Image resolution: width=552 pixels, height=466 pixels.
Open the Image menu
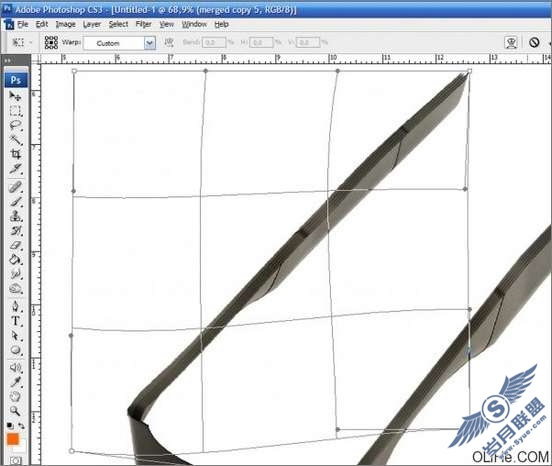click(x=65, y=24)
